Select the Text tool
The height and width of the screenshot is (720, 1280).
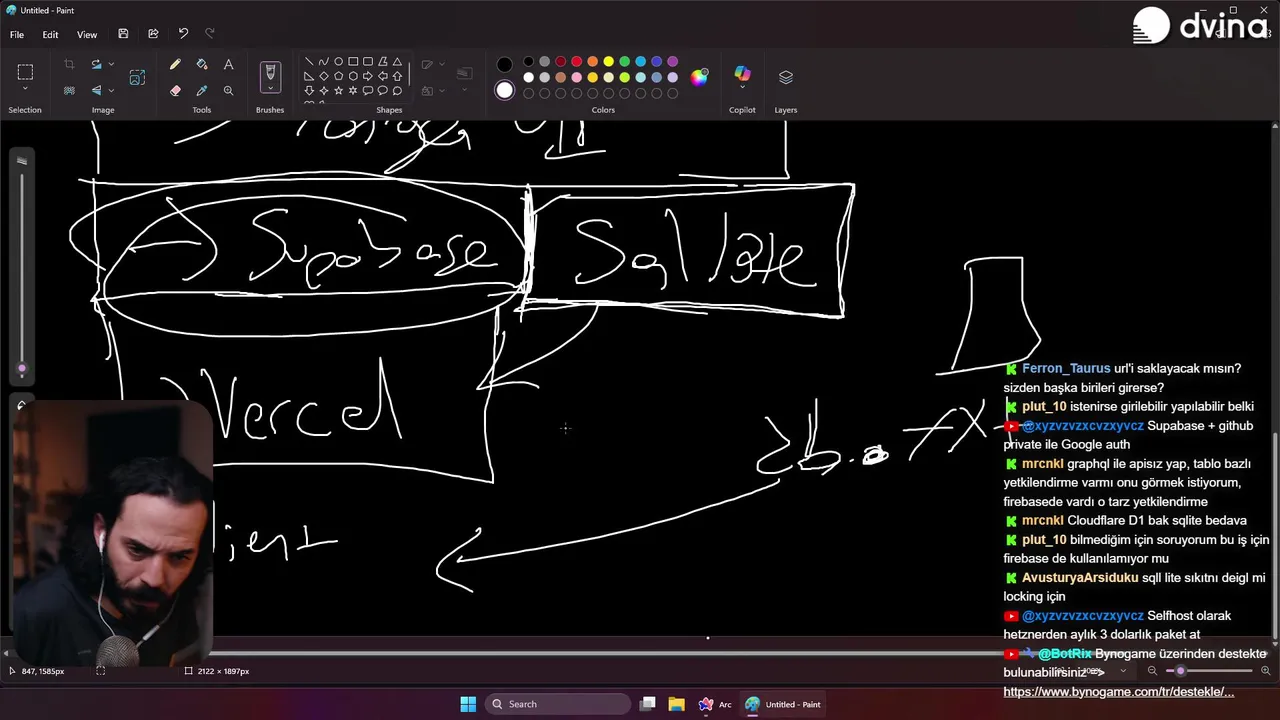pyautogui.click(x=228, y=64)
